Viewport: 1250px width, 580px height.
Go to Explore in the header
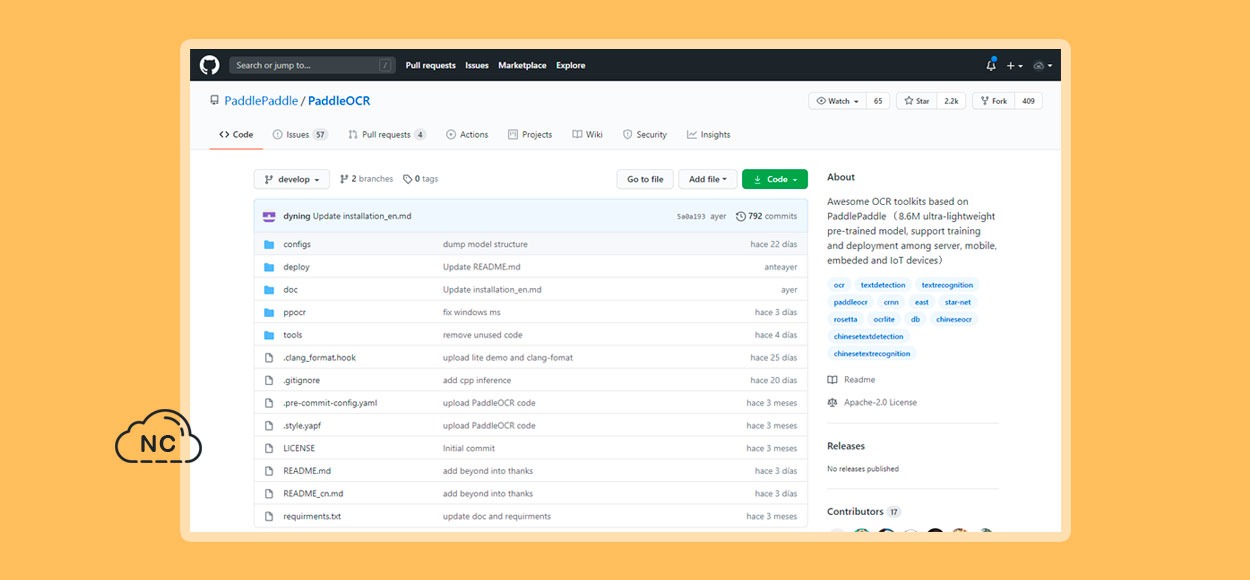(x=571, y=65)
